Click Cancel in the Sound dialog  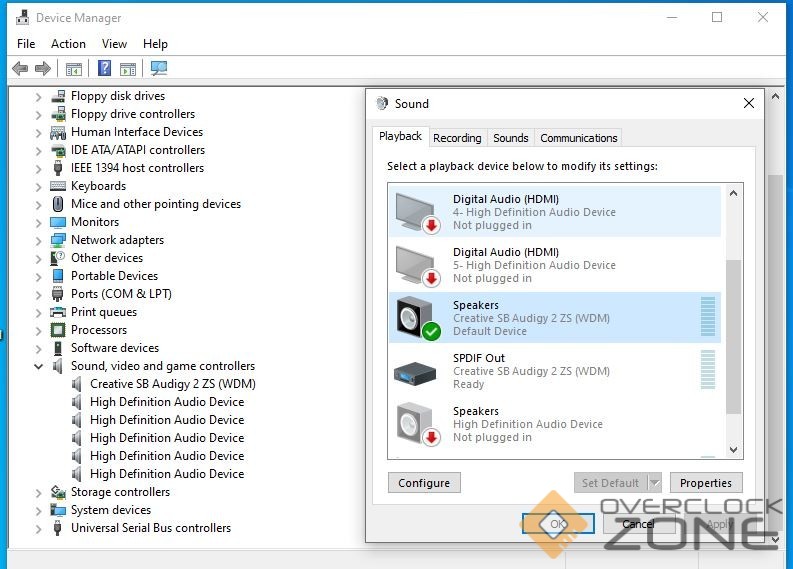pos(639,524)
